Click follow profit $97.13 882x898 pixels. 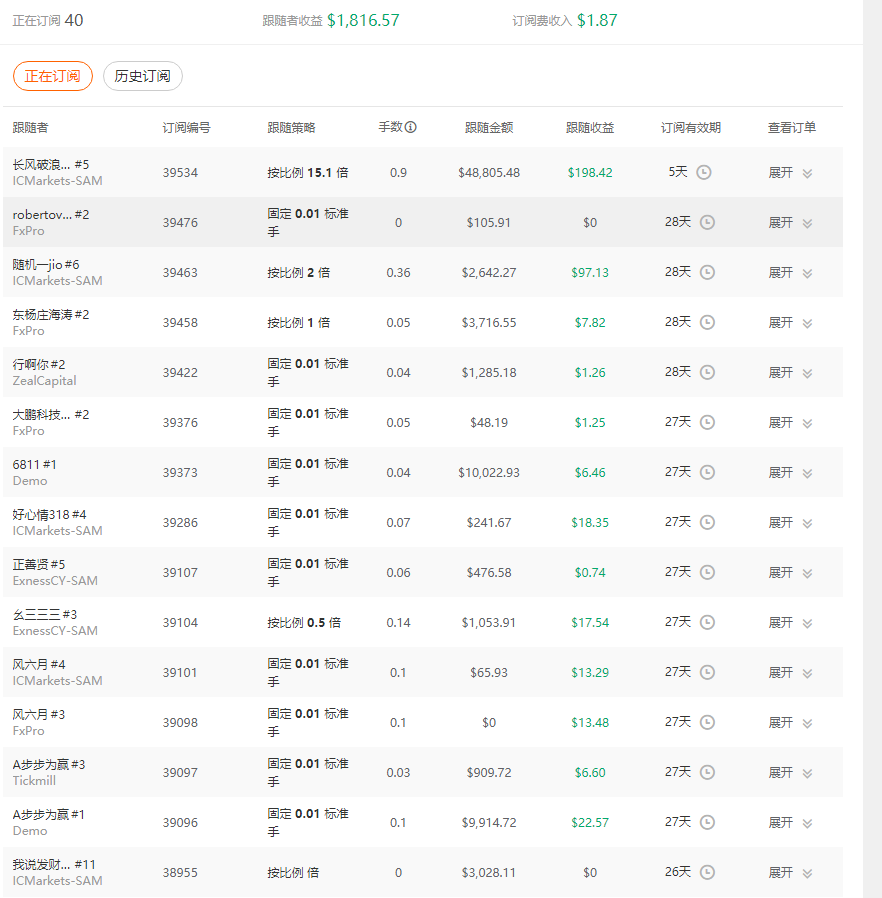590,273
